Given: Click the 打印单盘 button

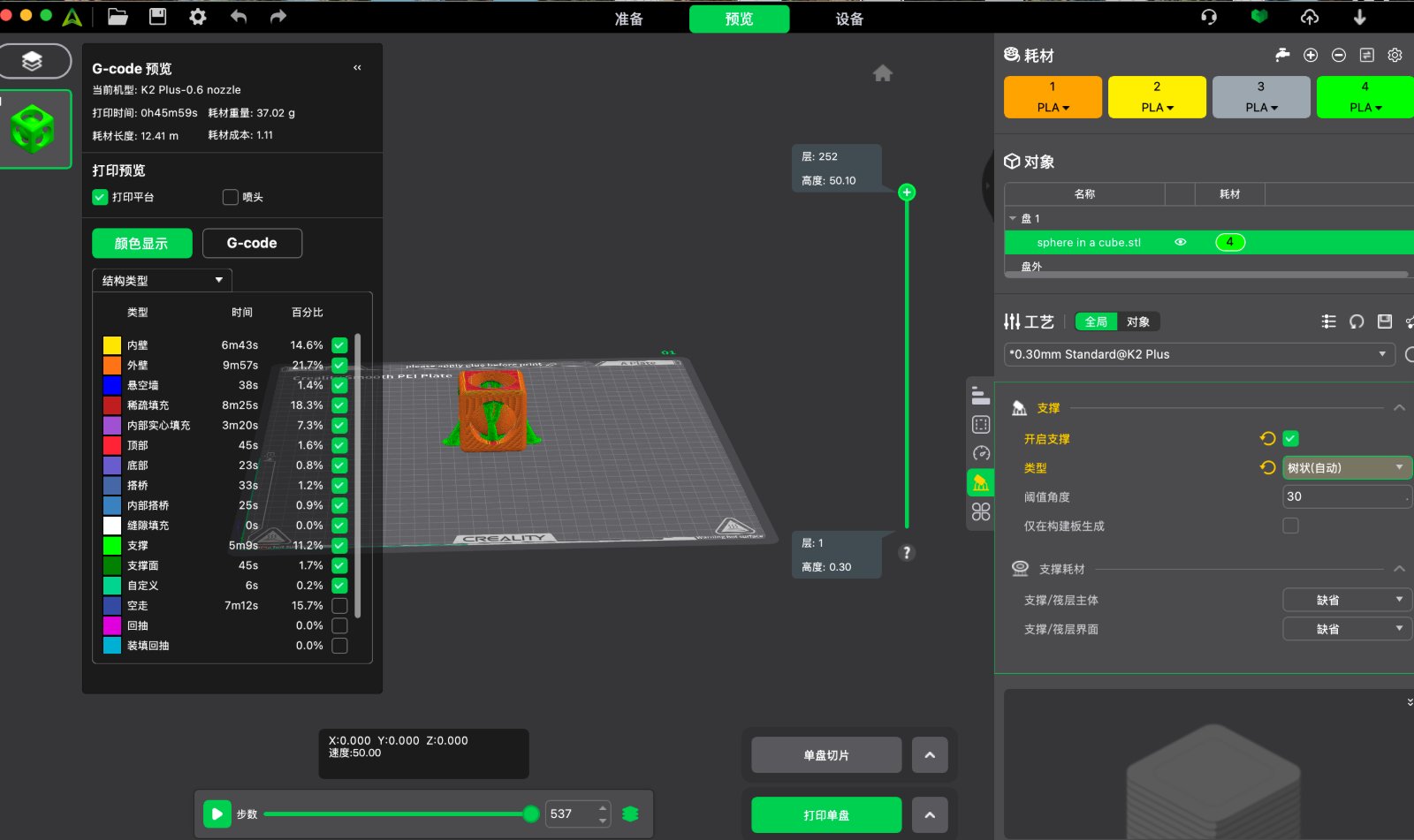Looking at the screenshot, I should pyautogui.click(x=826, y=815).
